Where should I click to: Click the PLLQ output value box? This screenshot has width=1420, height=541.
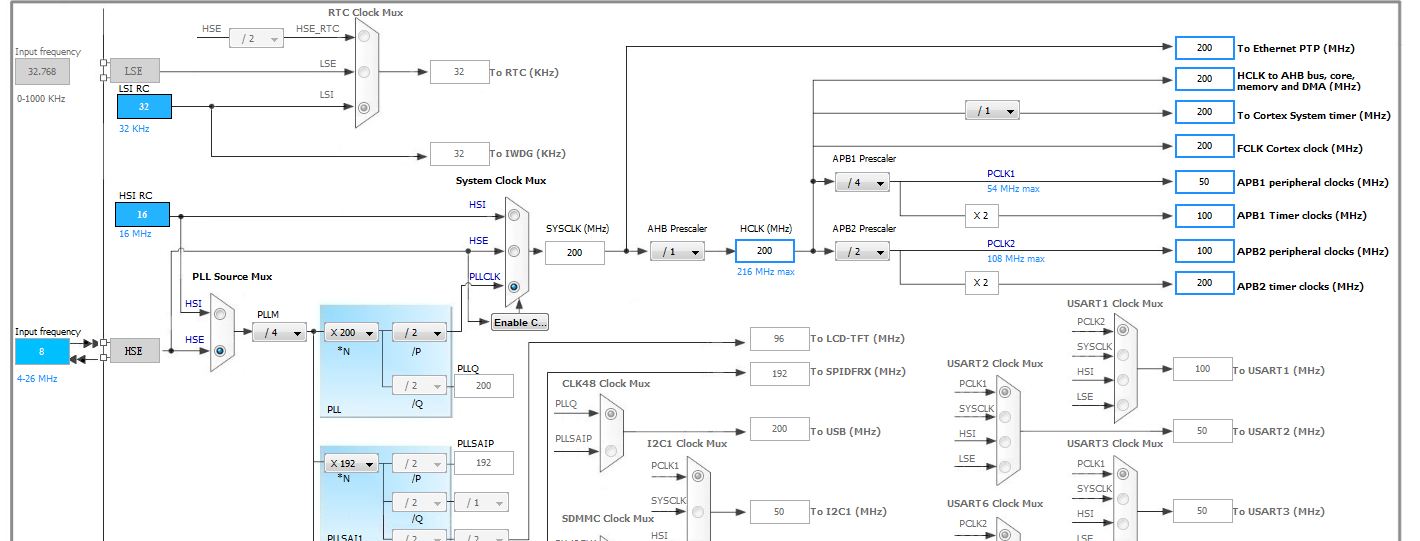(x=484, y=385)
